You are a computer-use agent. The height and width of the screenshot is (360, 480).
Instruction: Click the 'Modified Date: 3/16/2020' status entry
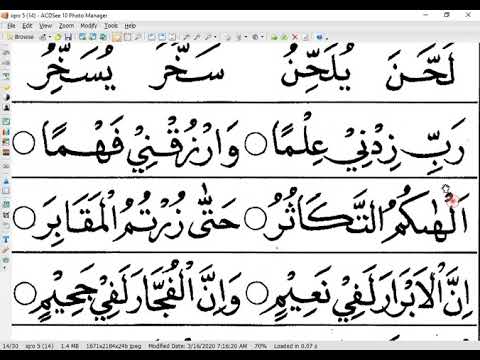tap(198, 346)
